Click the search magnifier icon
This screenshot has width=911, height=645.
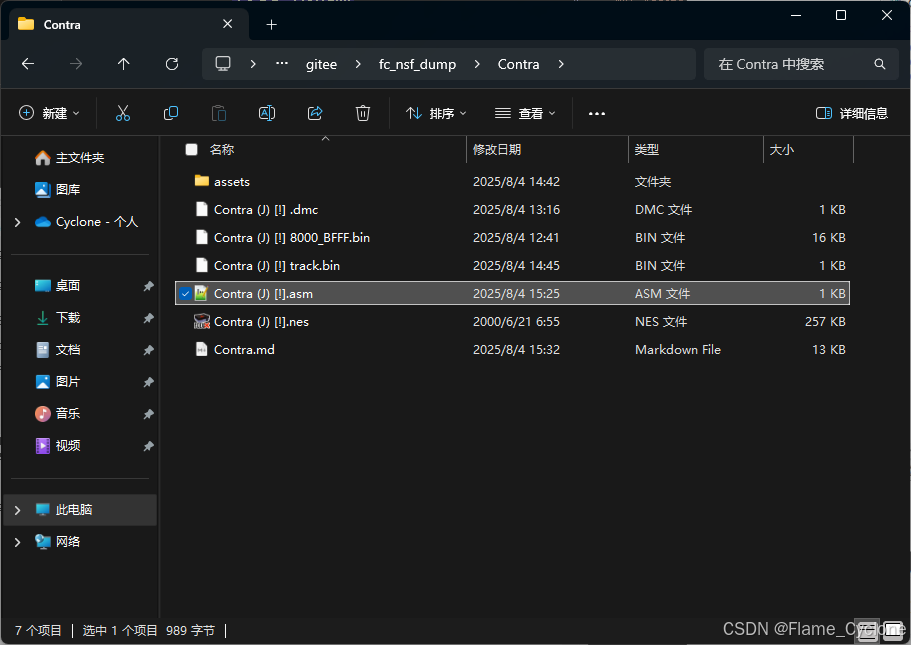pyautogui.click(x=880, y=64)
